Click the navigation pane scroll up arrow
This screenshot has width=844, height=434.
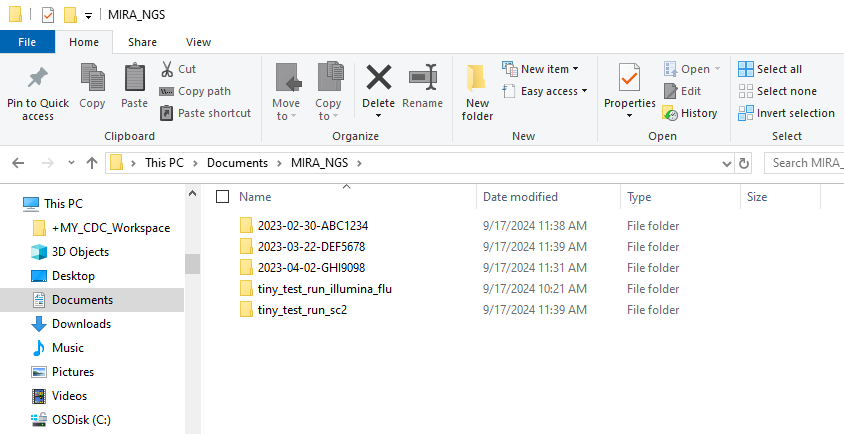pyautogui.click(x=192, y=194)
